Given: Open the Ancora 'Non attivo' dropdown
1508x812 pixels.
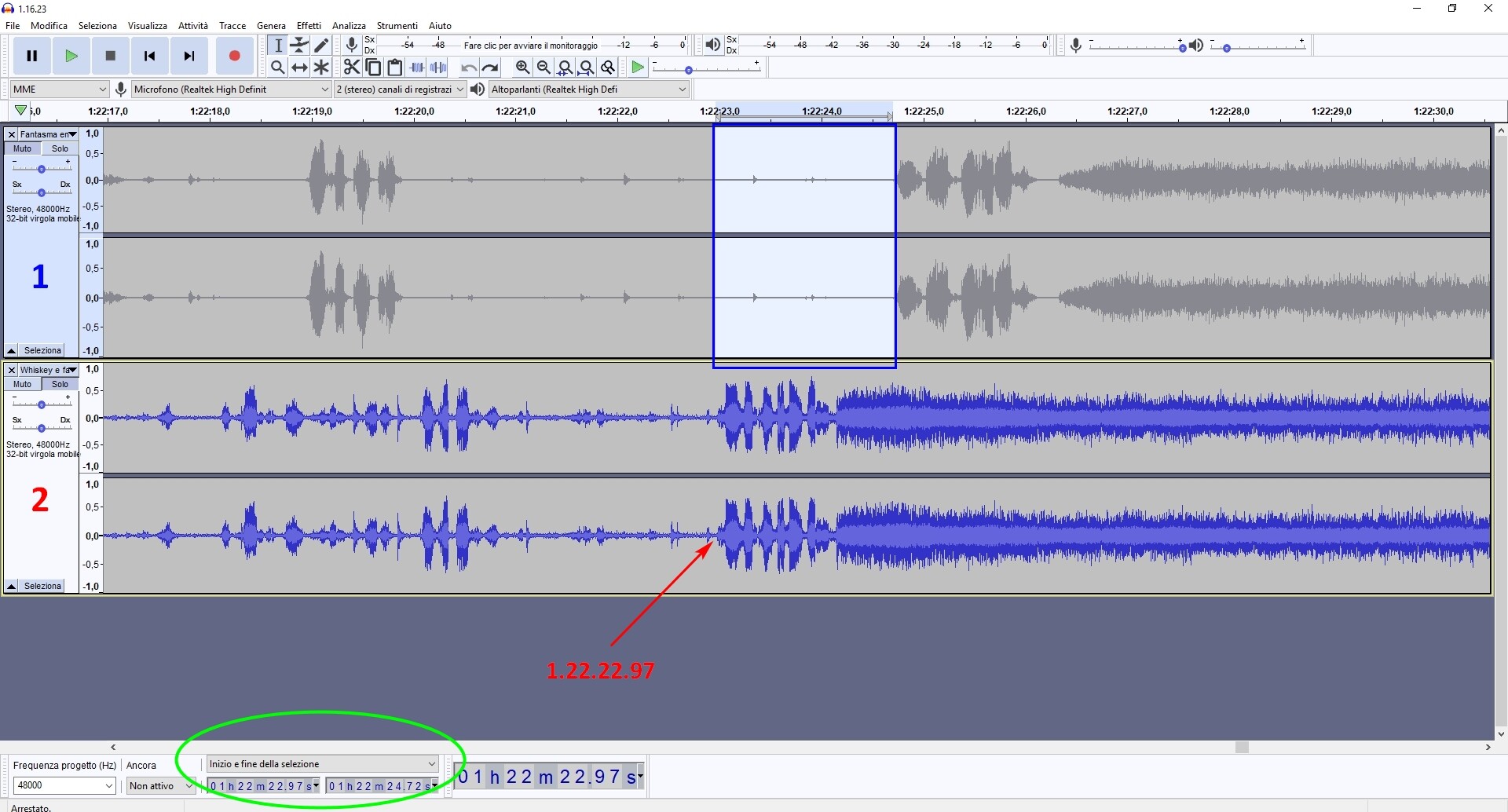Looking at the screenshot, I should [x=161, y=785].
